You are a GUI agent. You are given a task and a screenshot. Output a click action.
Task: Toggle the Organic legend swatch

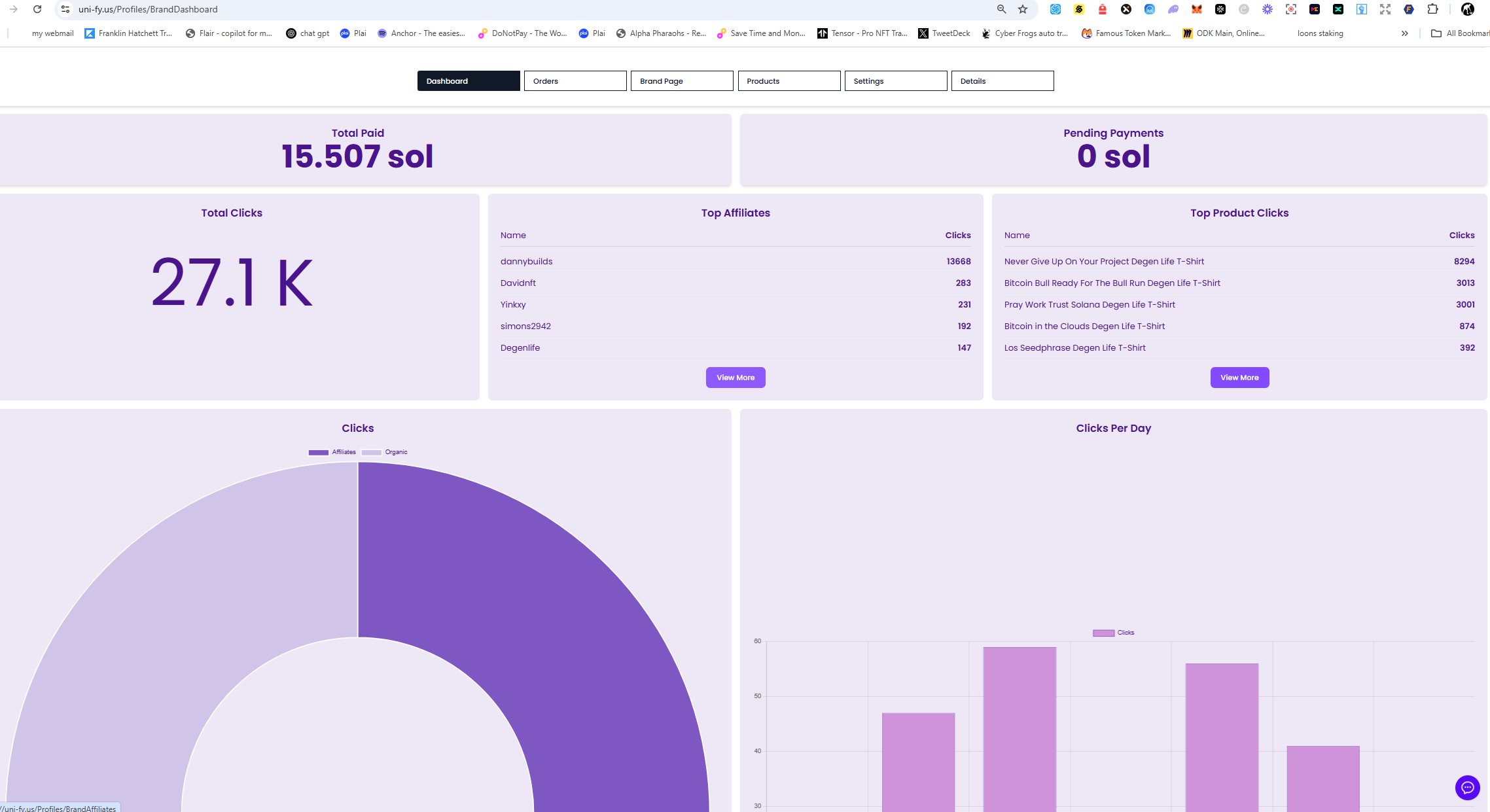(371, 452)
